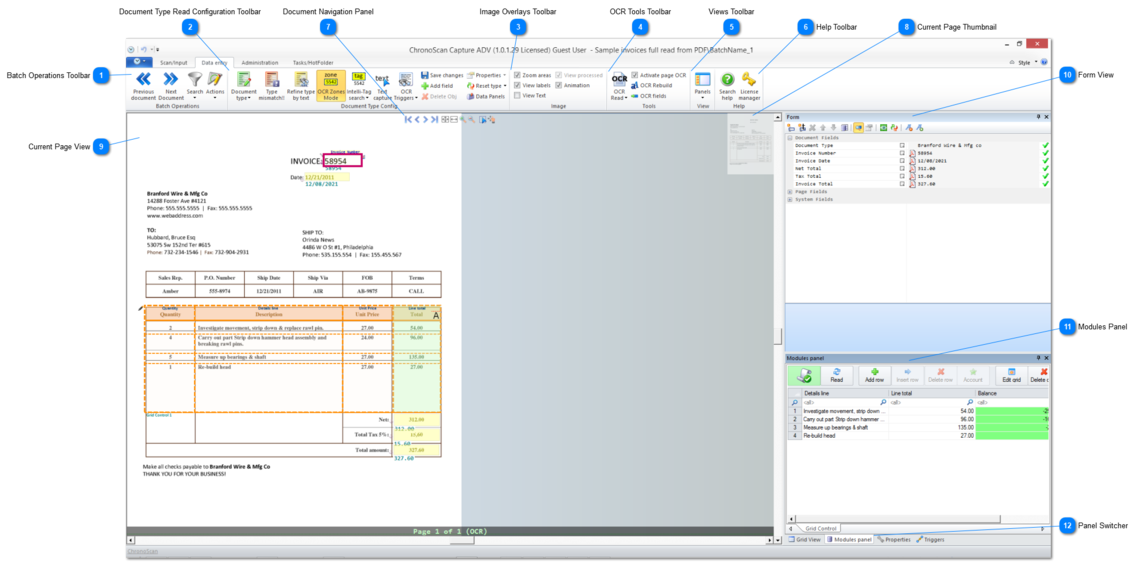
Task: Click the Details line column header
Action: pyautogui.click(x=844, y=393)
